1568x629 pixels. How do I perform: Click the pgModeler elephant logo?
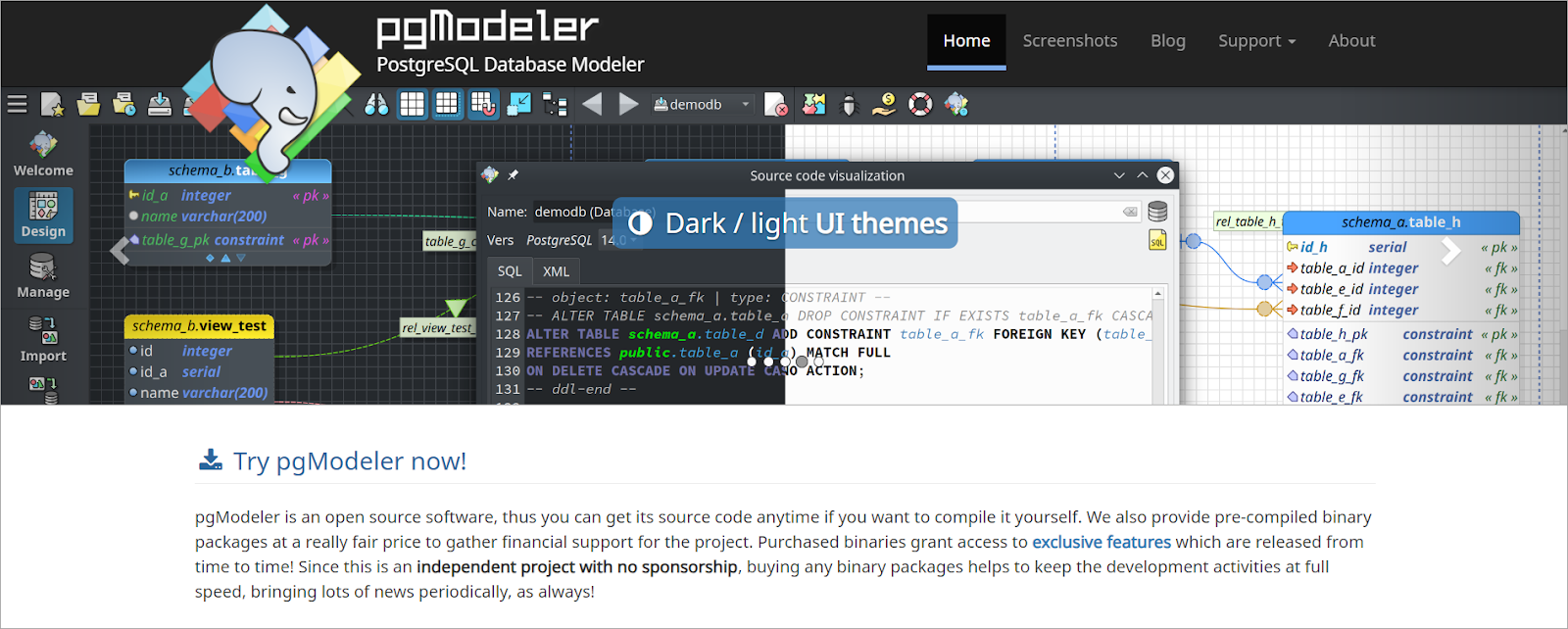coord(270,93)
